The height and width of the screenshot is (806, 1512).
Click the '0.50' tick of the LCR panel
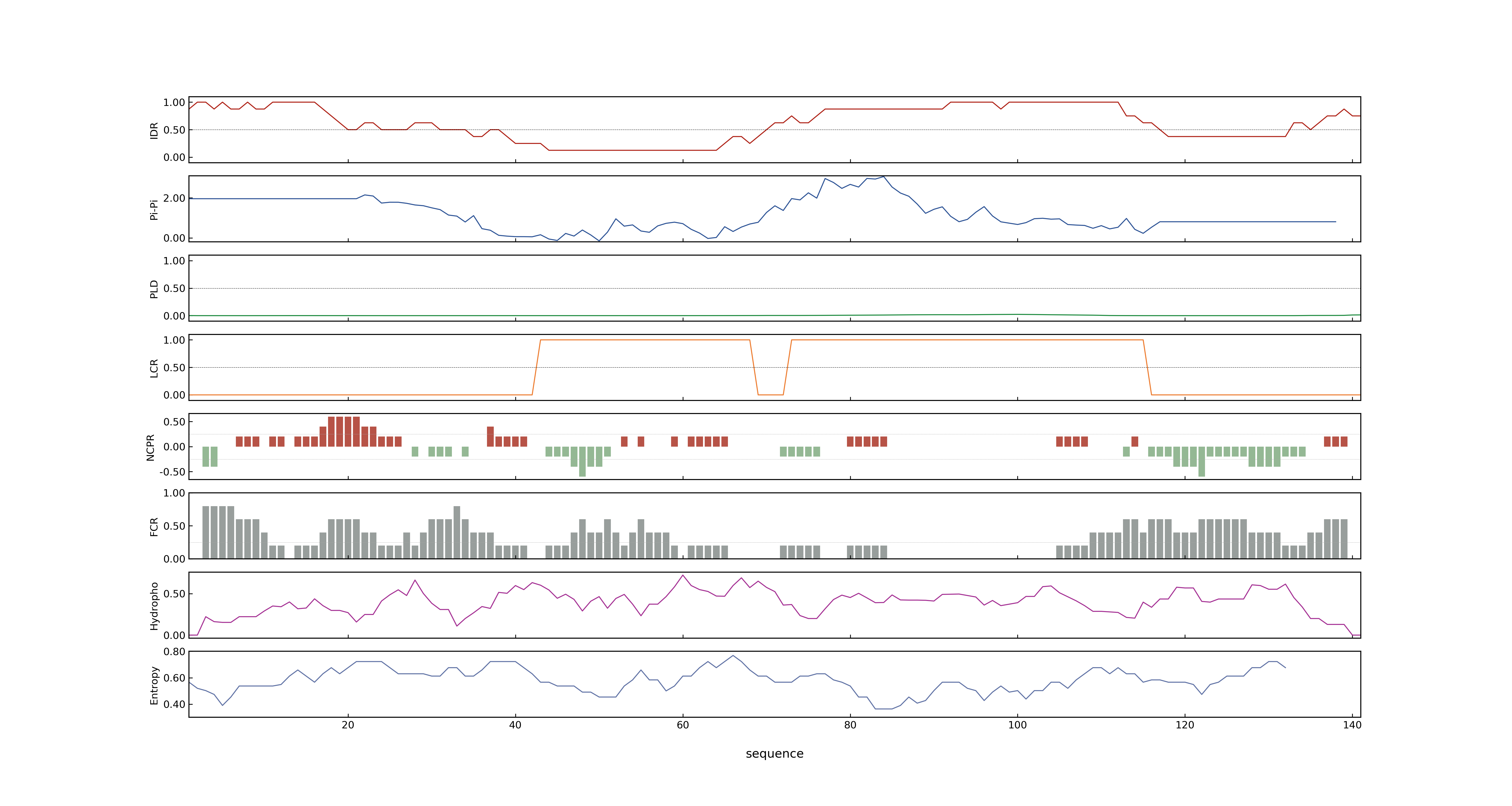174,368
